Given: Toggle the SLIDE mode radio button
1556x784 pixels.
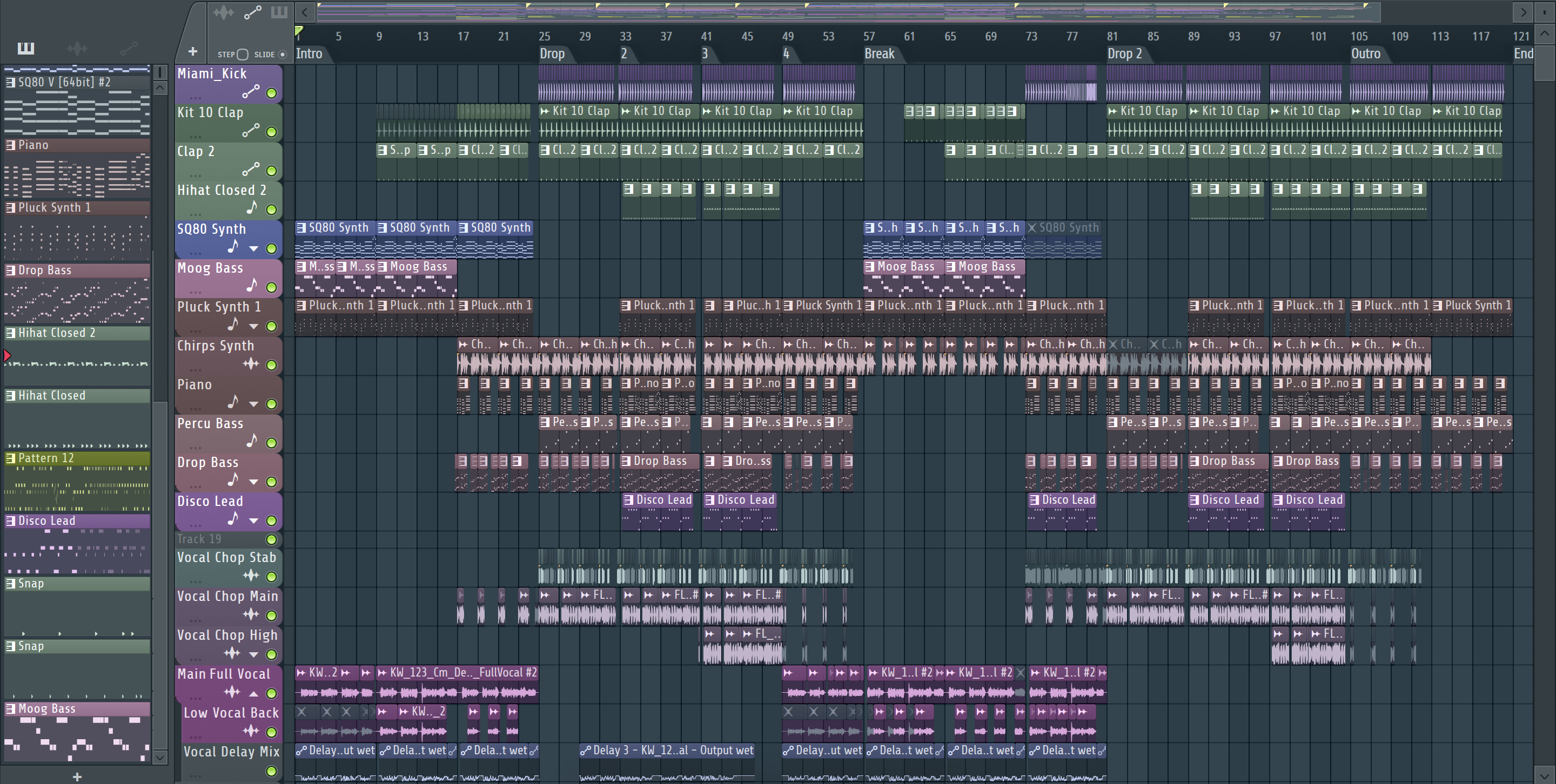Looking at the screenshot, I should [282, 55].
